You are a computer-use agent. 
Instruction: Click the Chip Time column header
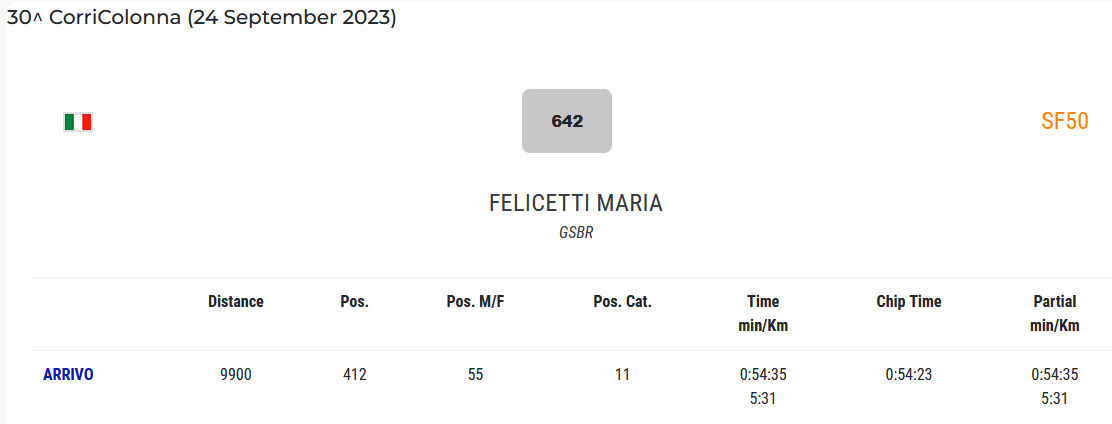click(x=909, y=301)
